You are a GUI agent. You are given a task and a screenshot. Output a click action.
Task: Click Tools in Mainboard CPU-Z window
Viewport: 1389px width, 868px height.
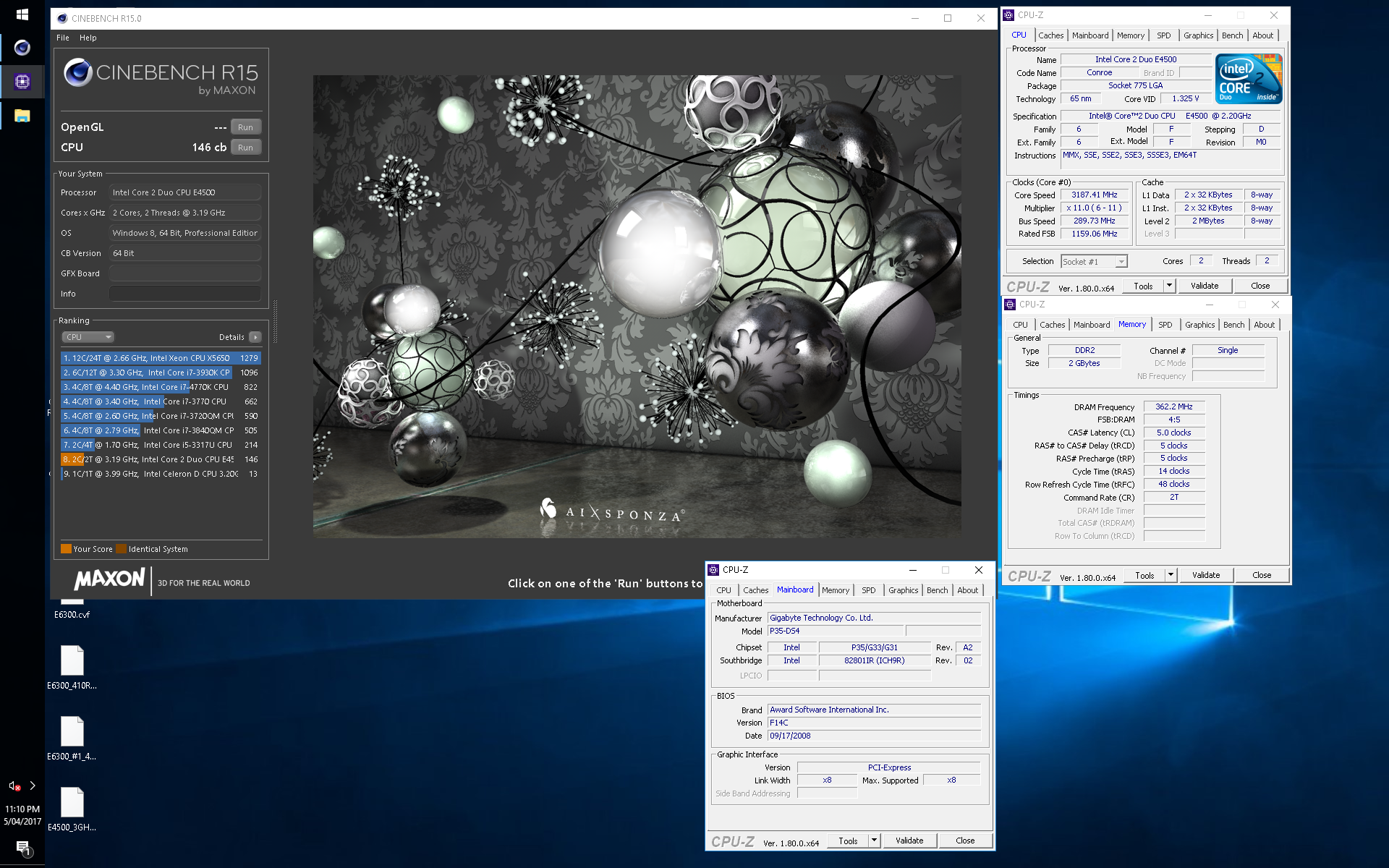point(848,841)
